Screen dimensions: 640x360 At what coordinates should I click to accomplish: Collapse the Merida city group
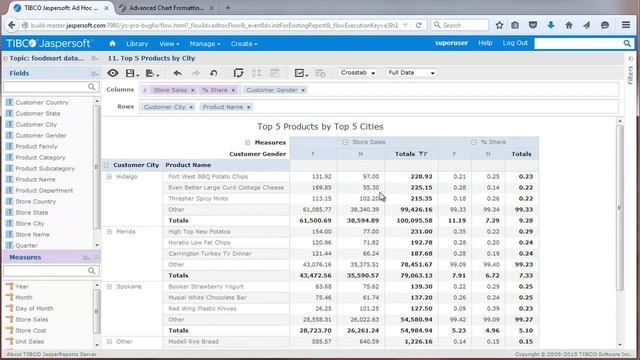(x=109, y=231)
